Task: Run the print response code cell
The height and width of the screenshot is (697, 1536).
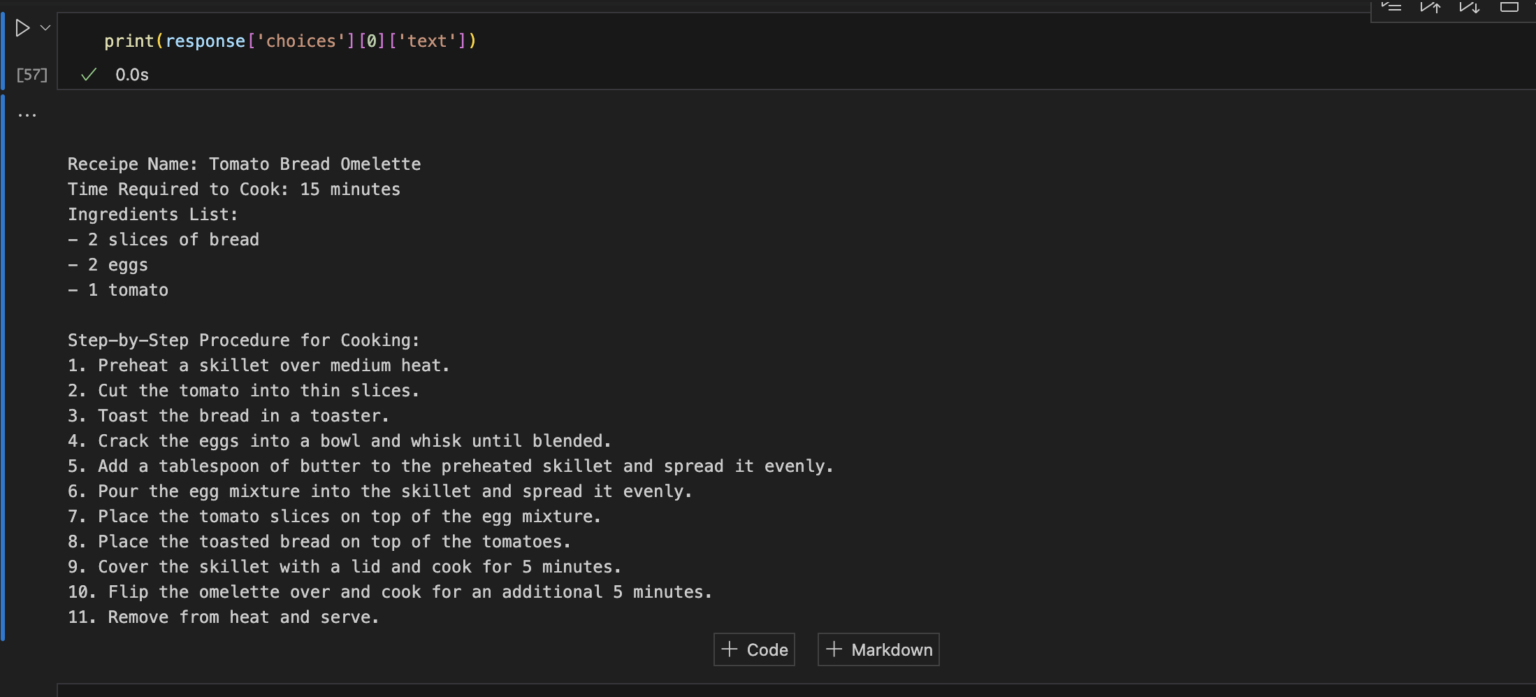Action: point(22,28)
